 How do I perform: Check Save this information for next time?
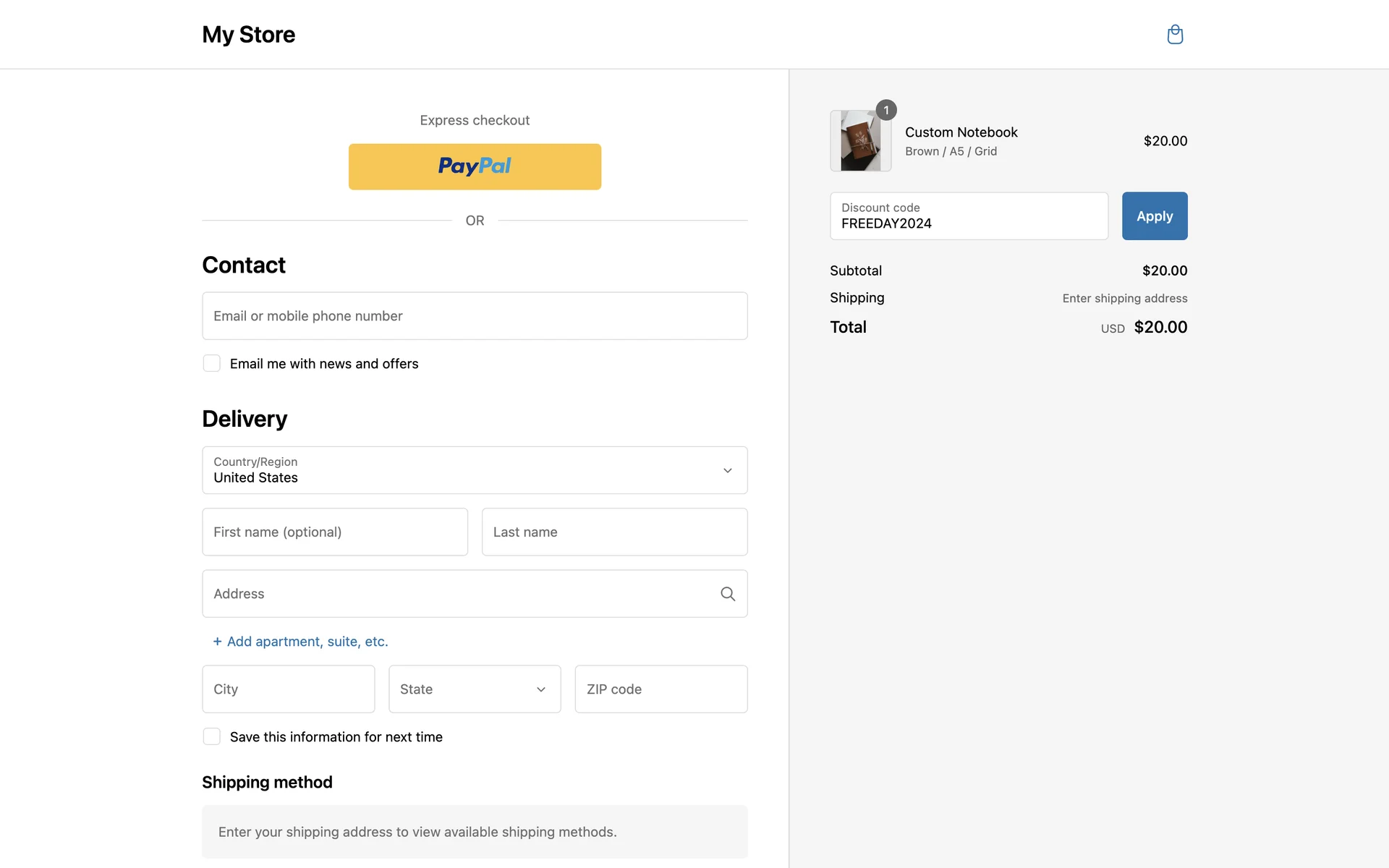pos(212,736)
